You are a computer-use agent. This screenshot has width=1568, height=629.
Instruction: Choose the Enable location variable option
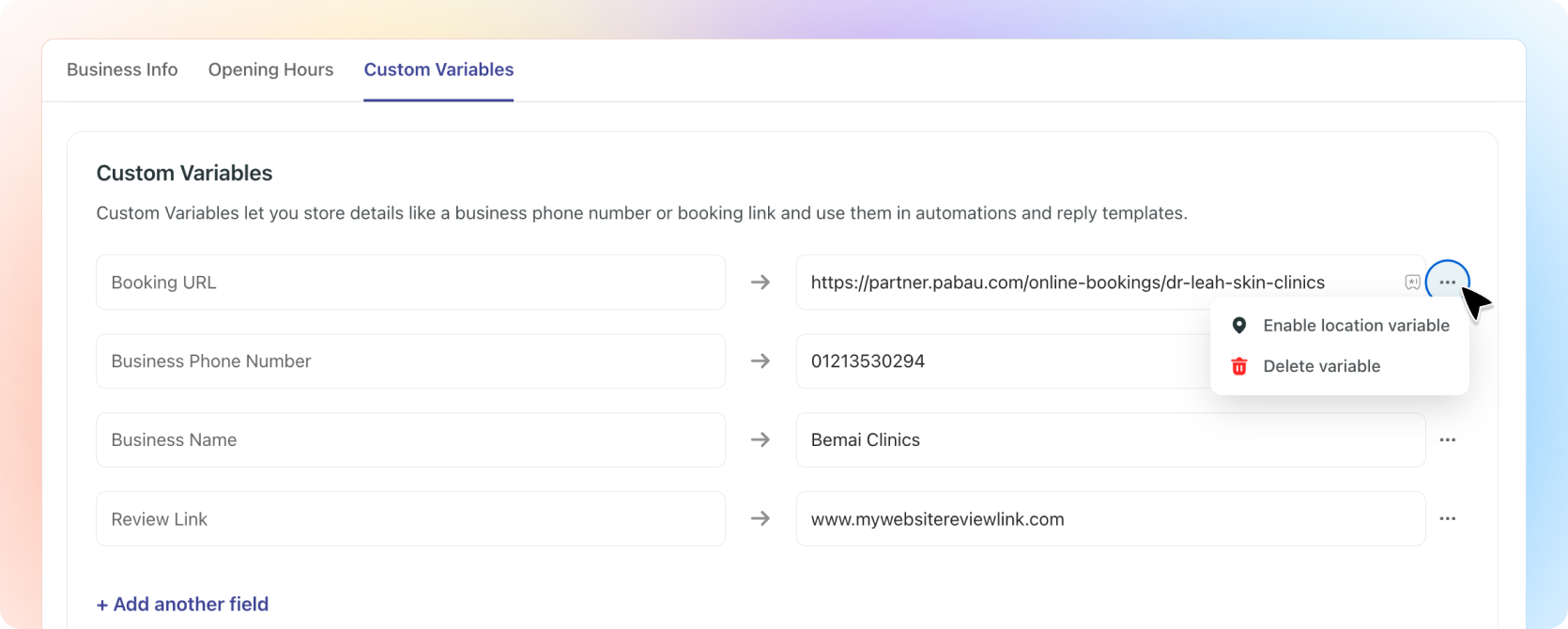tap(1356, 326)
